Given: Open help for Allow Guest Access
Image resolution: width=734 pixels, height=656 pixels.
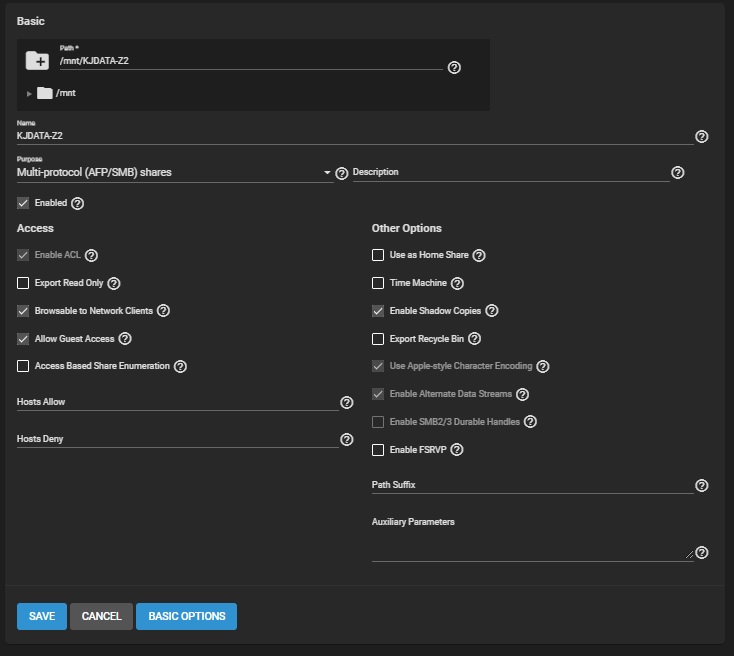Looking at the screenshot, I should pyautogui.click(x=125, y=339).
